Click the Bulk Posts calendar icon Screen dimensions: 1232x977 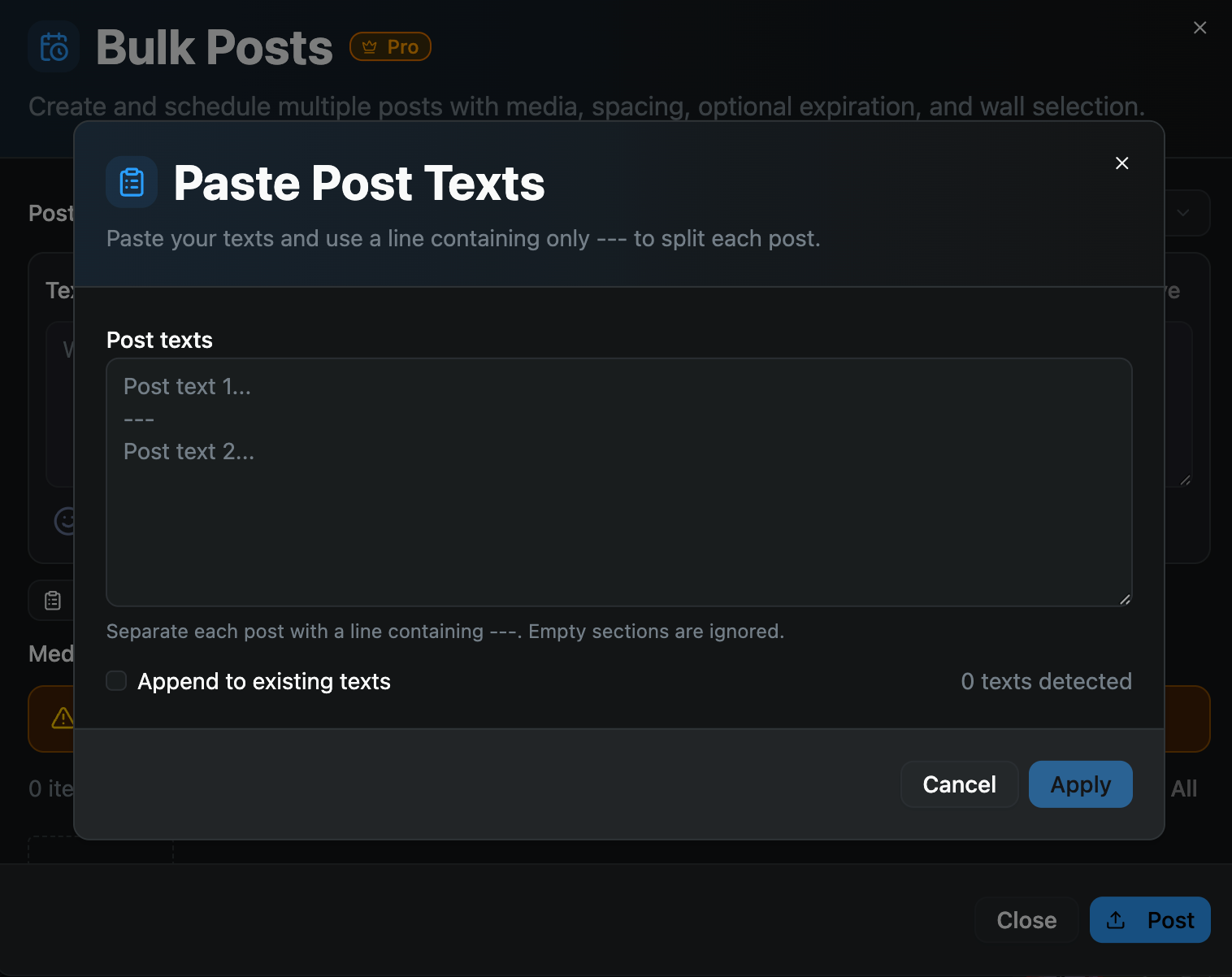coord(54,46)
